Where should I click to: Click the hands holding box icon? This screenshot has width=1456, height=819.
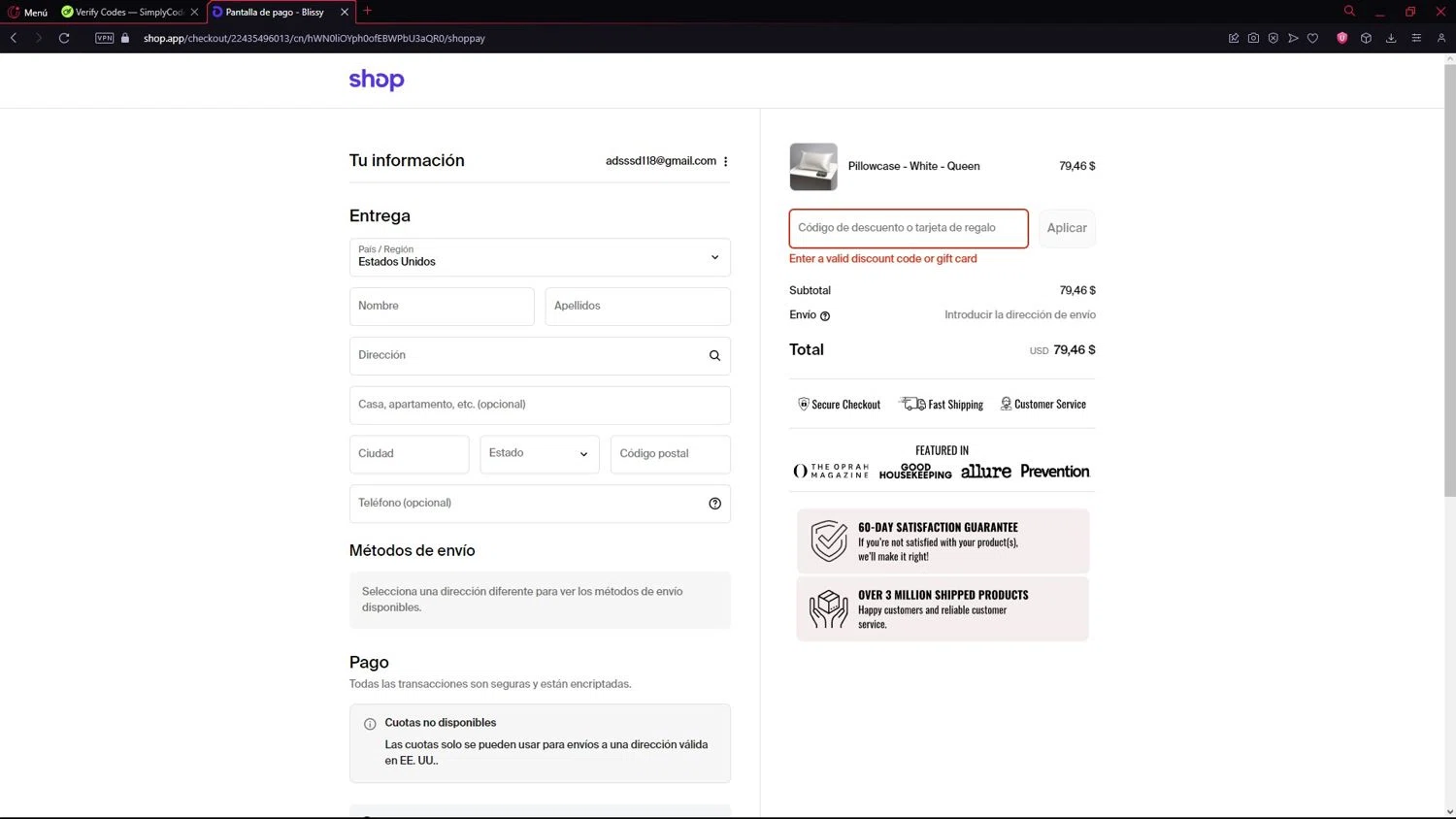[829, 609]
